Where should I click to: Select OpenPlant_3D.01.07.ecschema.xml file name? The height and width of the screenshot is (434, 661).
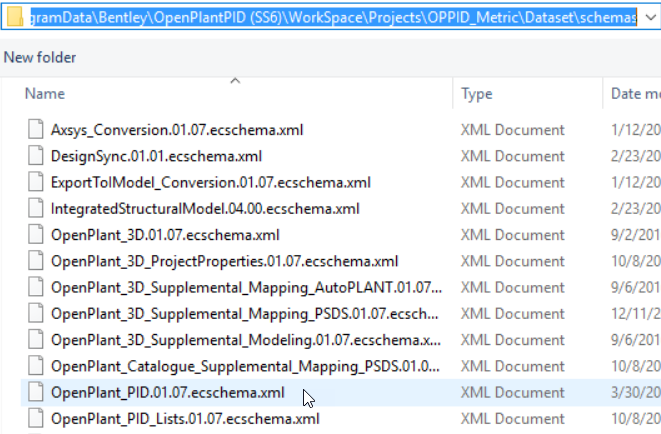point(165,235)
